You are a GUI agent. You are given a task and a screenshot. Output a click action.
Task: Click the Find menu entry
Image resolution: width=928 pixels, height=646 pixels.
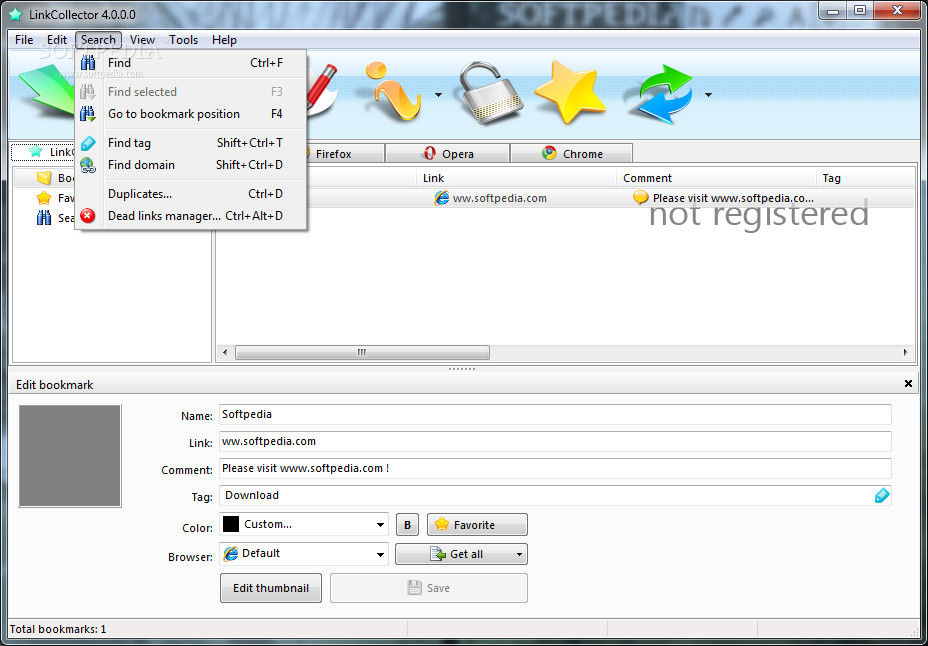tap(190, 63)
